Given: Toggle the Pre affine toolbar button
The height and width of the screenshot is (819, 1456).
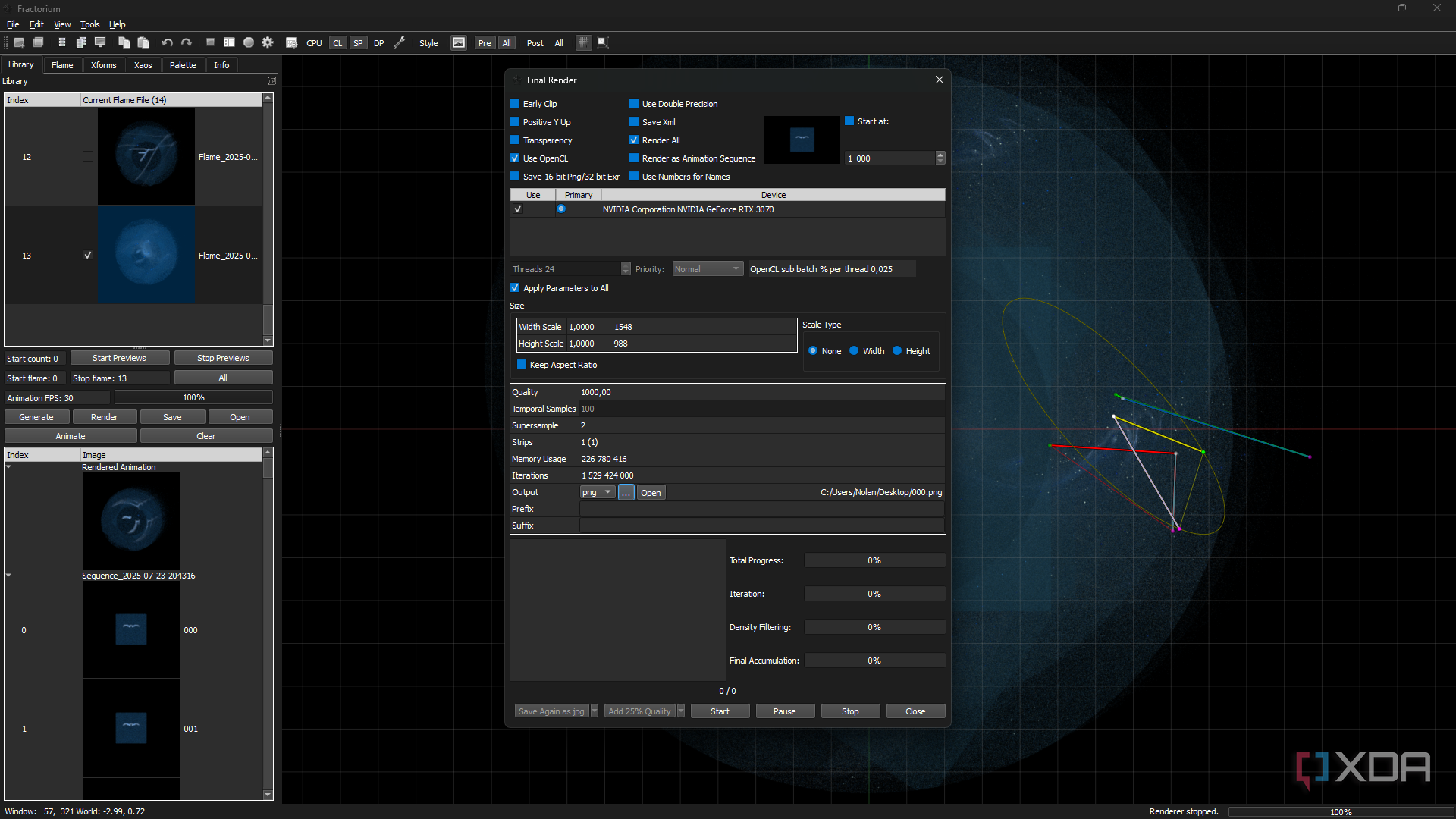Looking at the screenshot, I should 485,43.
